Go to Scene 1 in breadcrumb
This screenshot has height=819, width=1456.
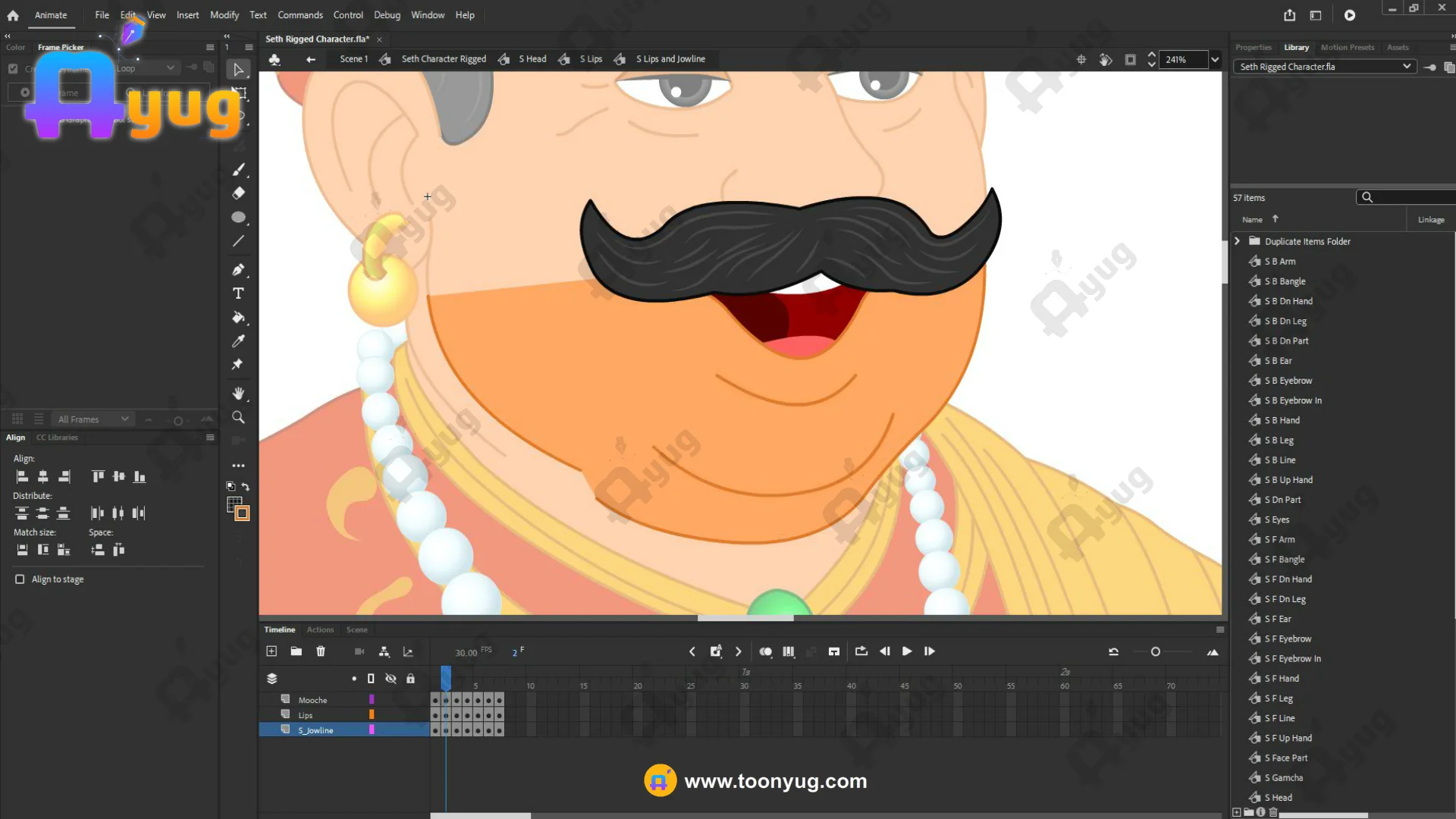tap(353, 59)
